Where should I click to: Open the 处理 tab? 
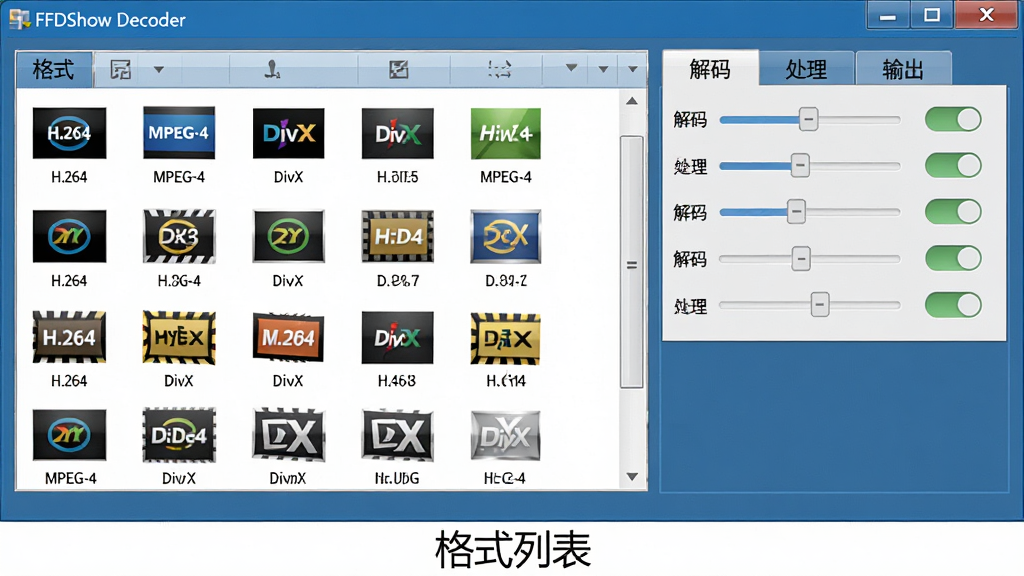[x=807, y=69]
